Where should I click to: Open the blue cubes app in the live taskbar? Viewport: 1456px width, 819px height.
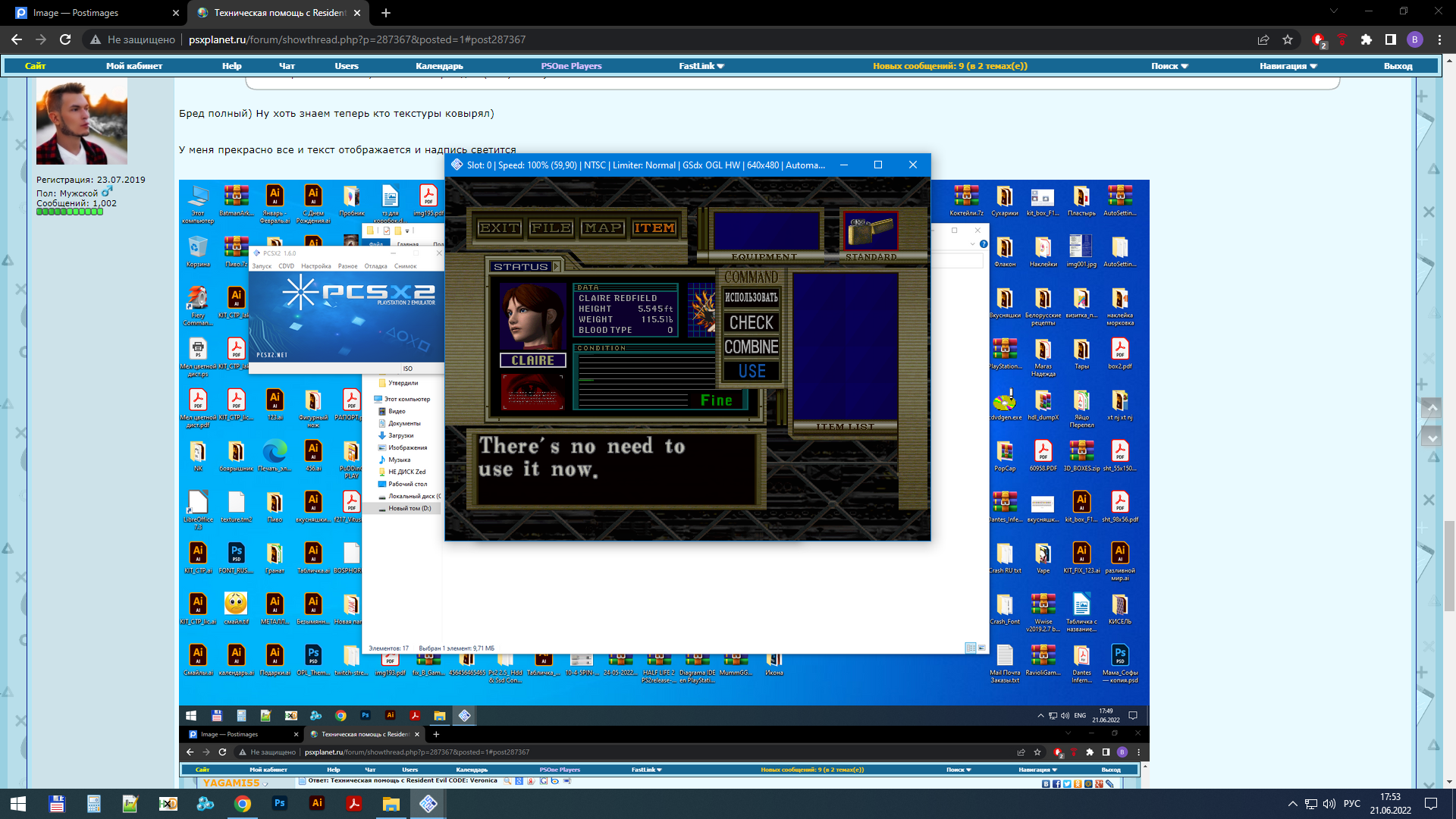tap(206, 804)
